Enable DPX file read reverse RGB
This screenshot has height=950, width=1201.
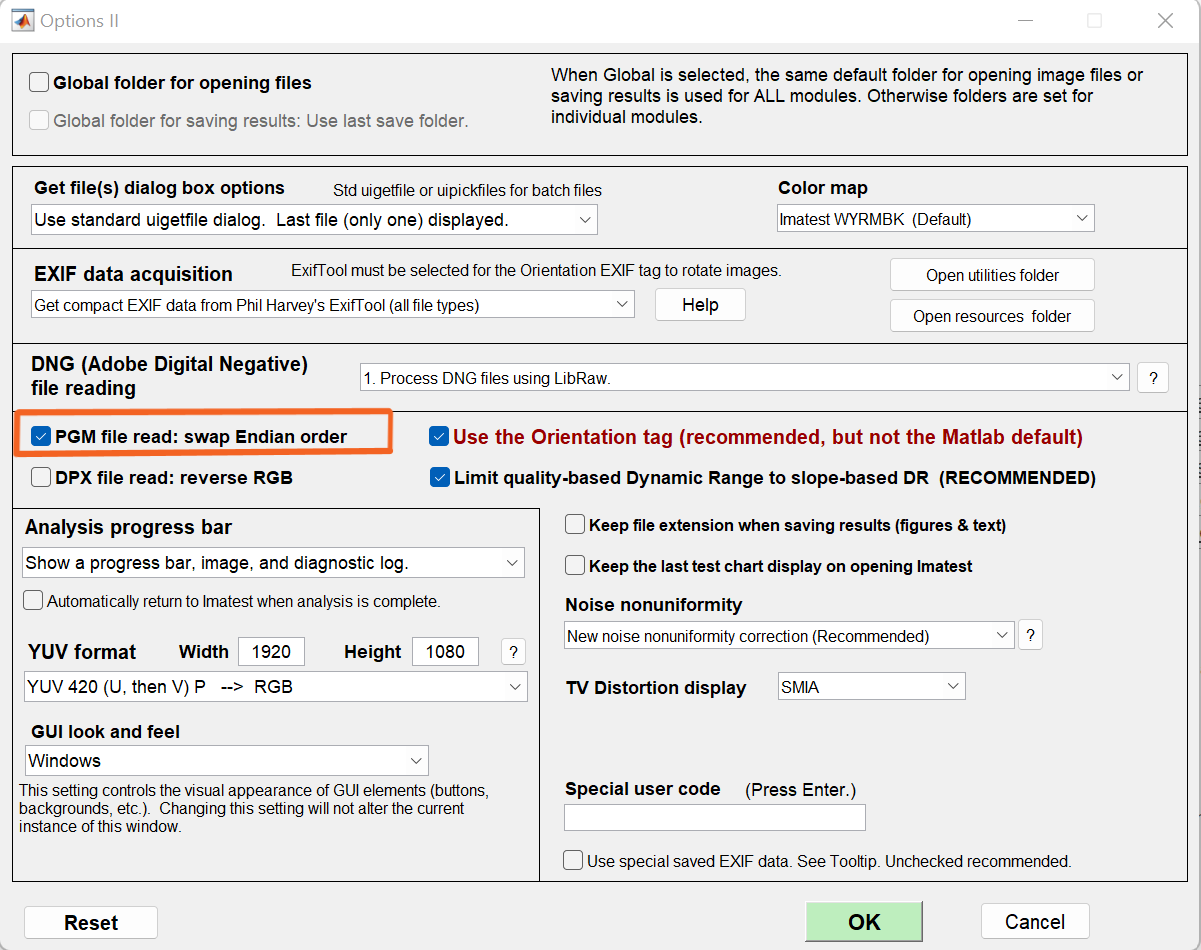[41, 477]
